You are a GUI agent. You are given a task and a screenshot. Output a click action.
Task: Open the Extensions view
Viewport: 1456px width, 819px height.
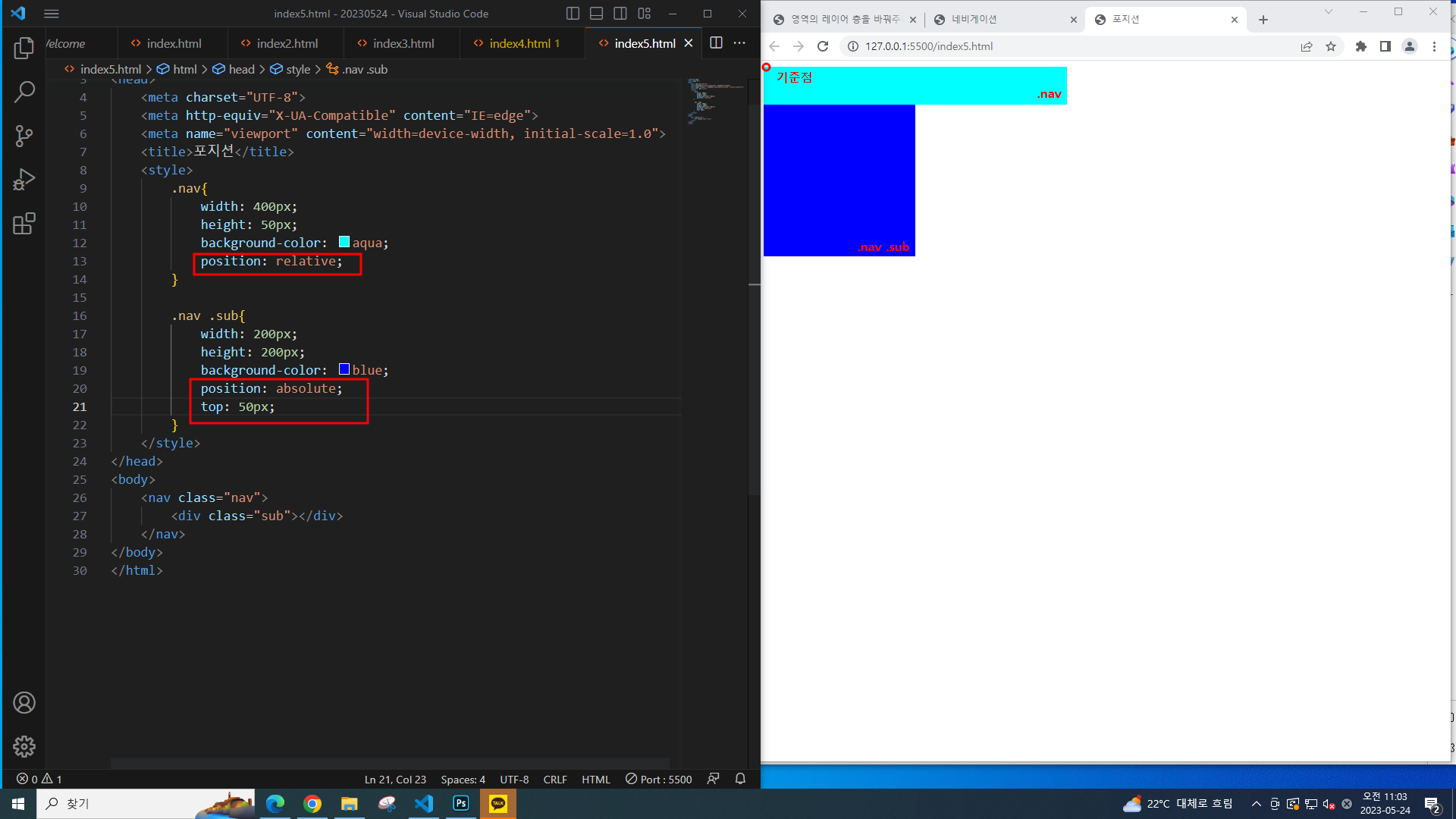[24, 224]
